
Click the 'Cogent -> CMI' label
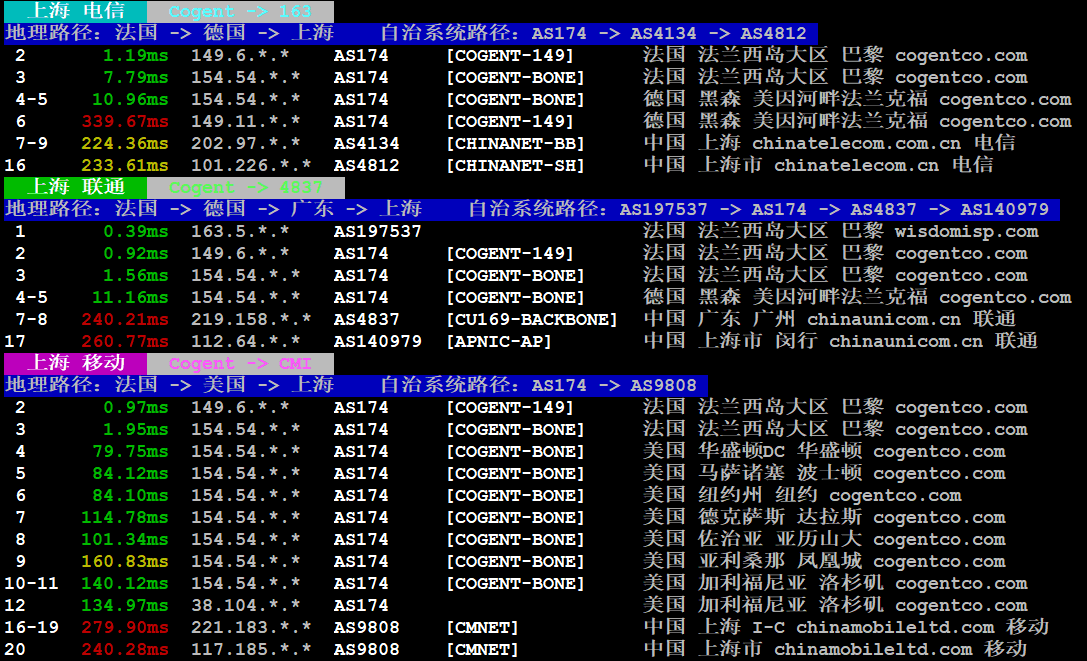point(240,364)
